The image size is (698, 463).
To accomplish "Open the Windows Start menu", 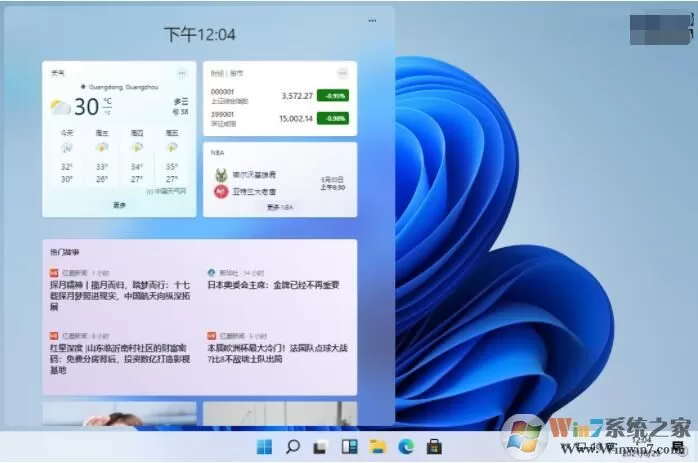I will [x=264, y=447].
